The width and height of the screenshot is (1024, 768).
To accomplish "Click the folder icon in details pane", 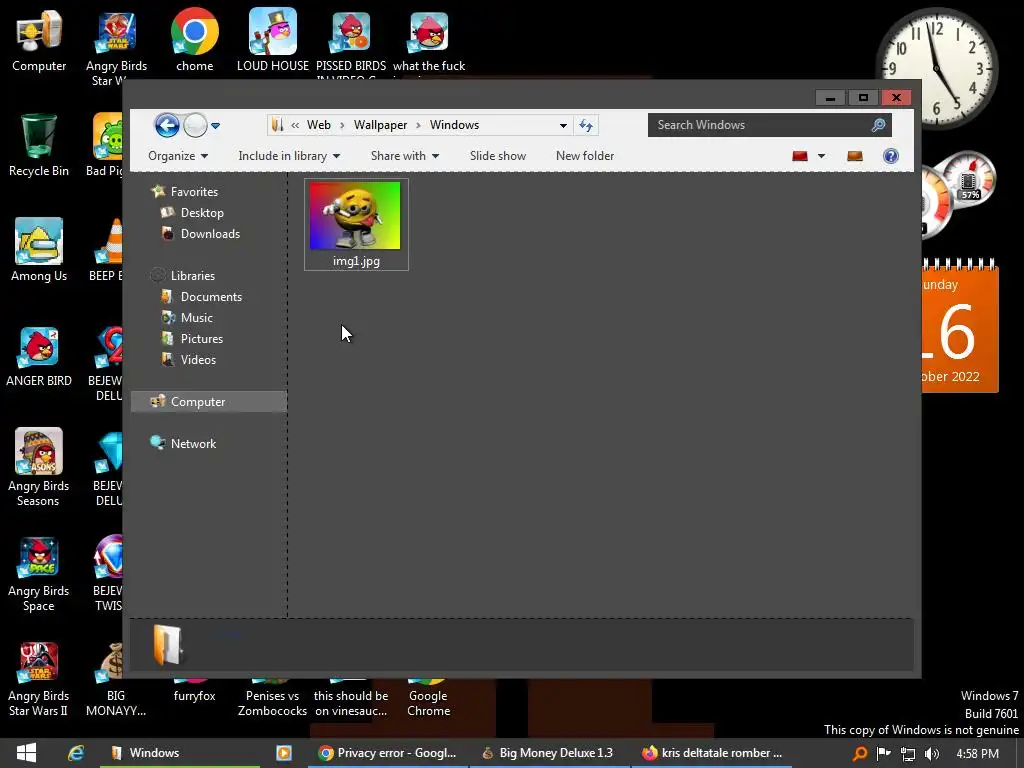I will (x=167, y=645).
